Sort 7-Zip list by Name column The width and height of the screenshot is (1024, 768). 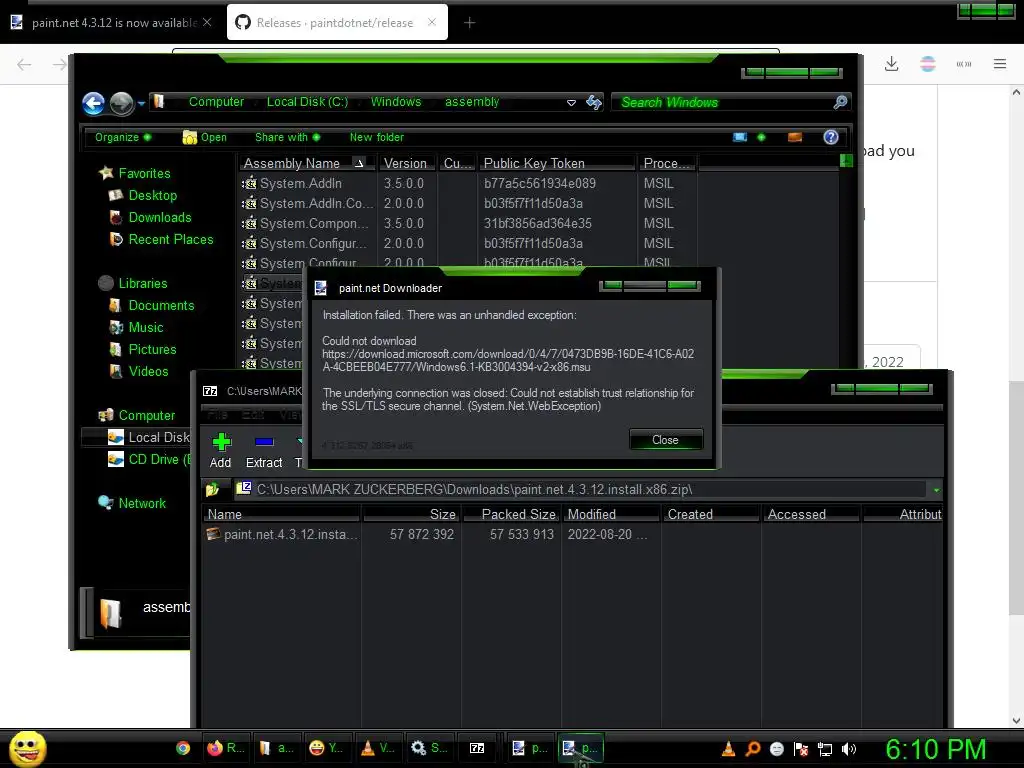[x=281, y=515]
